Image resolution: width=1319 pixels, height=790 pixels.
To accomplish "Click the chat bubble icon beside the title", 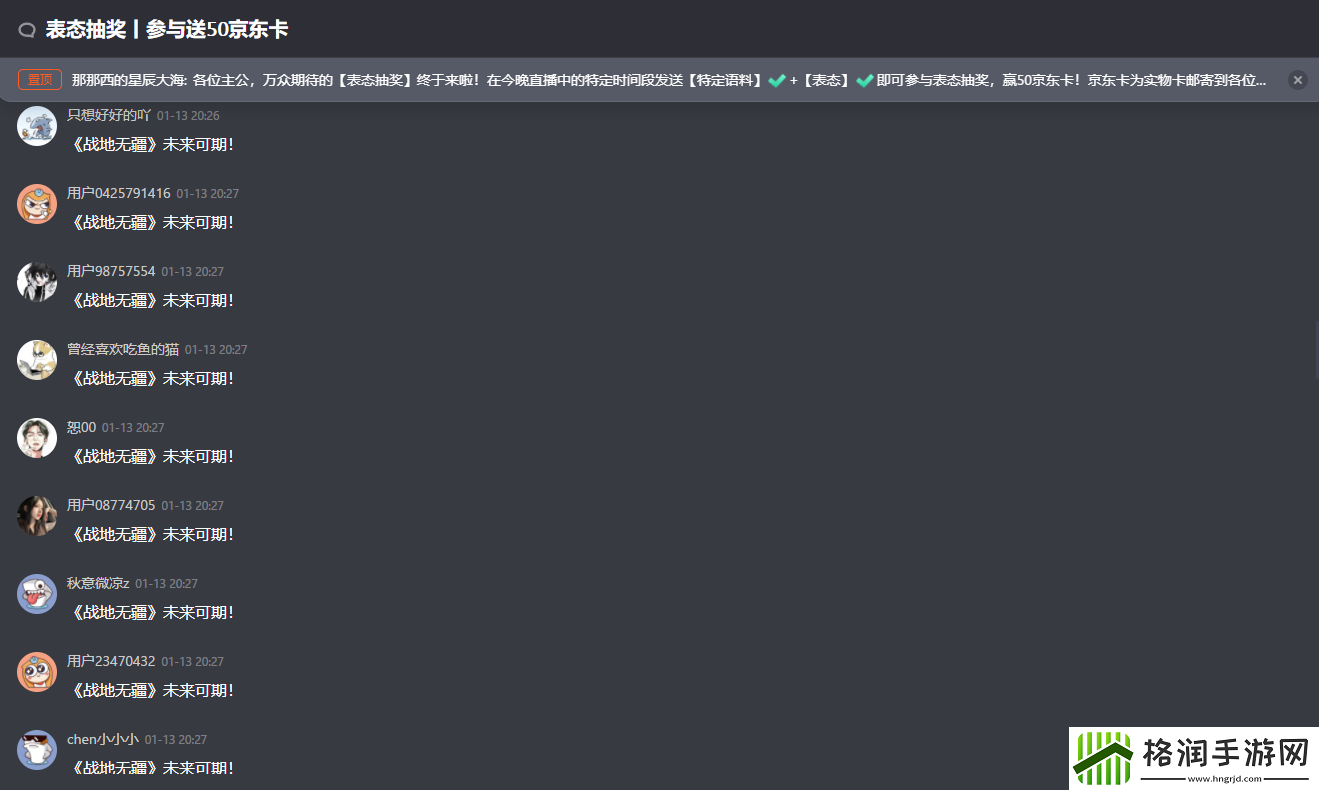I will 27,31.
